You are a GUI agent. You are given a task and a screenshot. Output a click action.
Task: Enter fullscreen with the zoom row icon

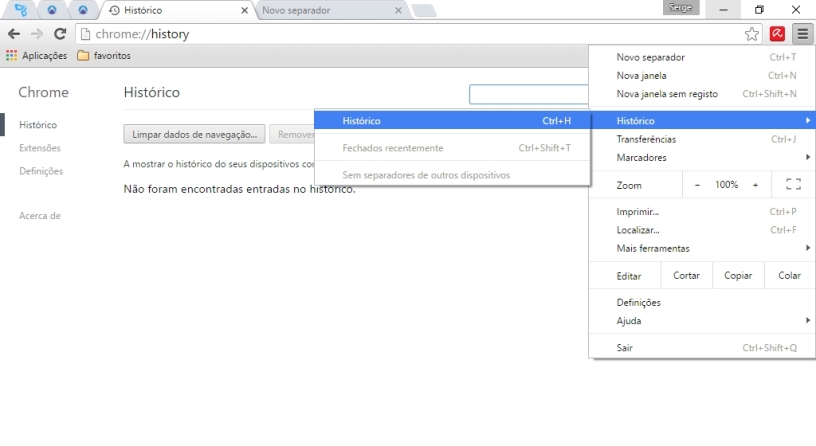click(x=793, y=184)
